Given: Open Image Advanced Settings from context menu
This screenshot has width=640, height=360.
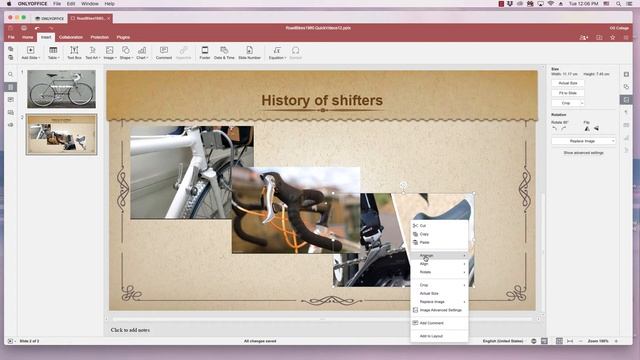Looking at the screenshot, I should click(x=439, y=310).
